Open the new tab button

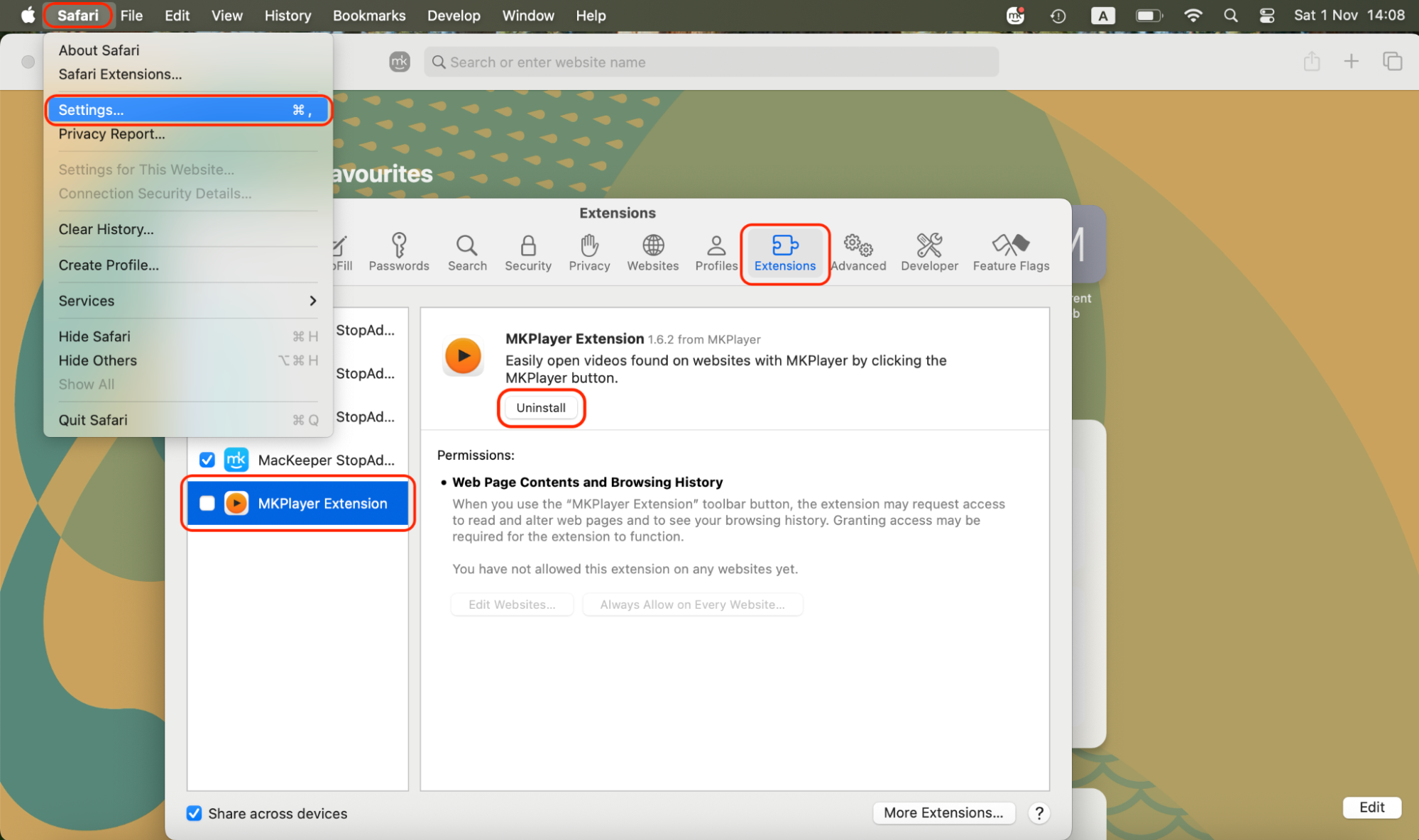coord(1352,61)
